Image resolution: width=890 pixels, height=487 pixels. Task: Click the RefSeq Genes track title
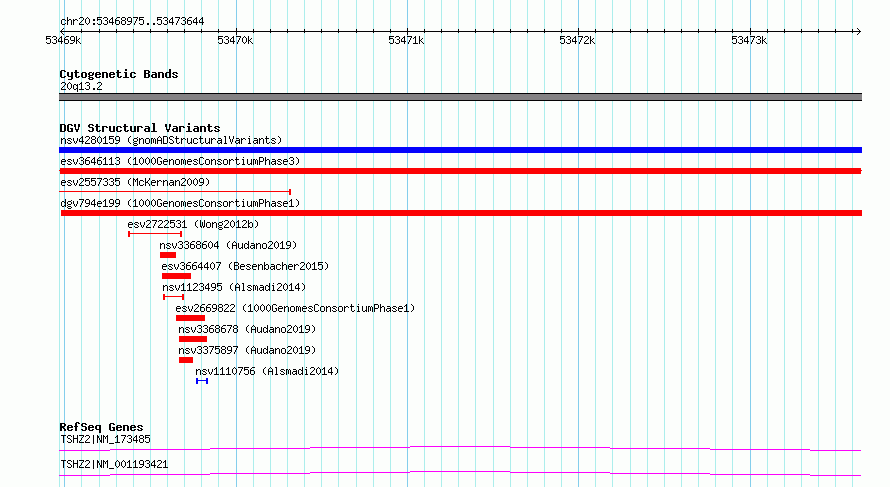tap(101, 427)
